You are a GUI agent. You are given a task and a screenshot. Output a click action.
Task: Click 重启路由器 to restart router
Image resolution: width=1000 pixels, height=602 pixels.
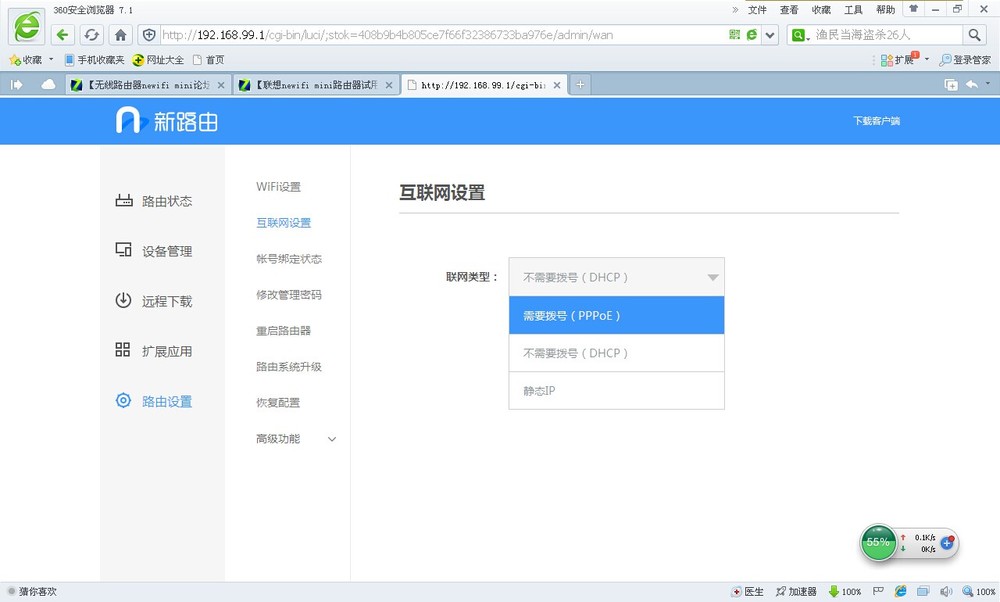point(283,331)
